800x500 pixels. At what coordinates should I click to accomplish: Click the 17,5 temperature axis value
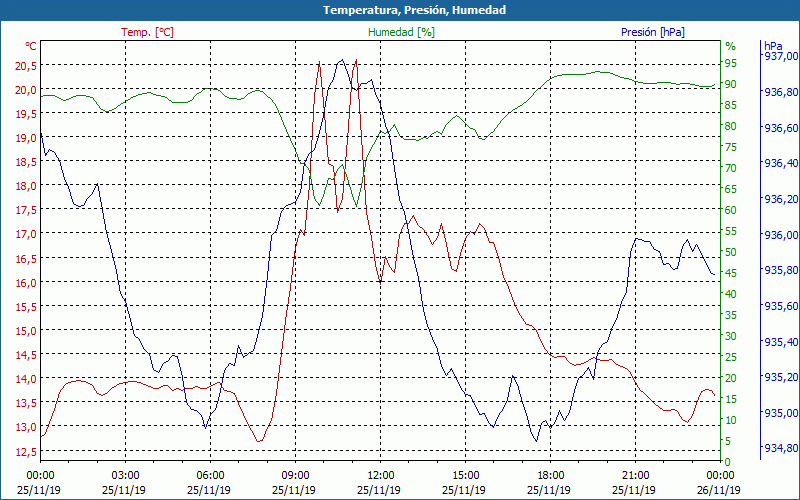(x=27, y=210)
